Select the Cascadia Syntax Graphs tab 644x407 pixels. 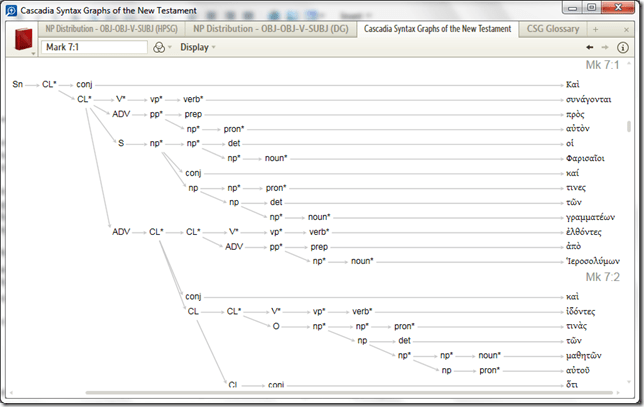(439, 29)
